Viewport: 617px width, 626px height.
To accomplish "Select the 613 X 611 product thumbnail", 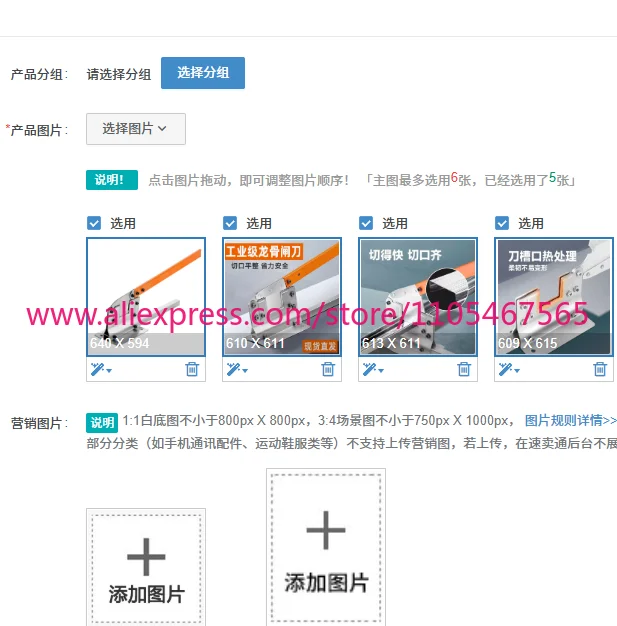I will click(418, 297).
